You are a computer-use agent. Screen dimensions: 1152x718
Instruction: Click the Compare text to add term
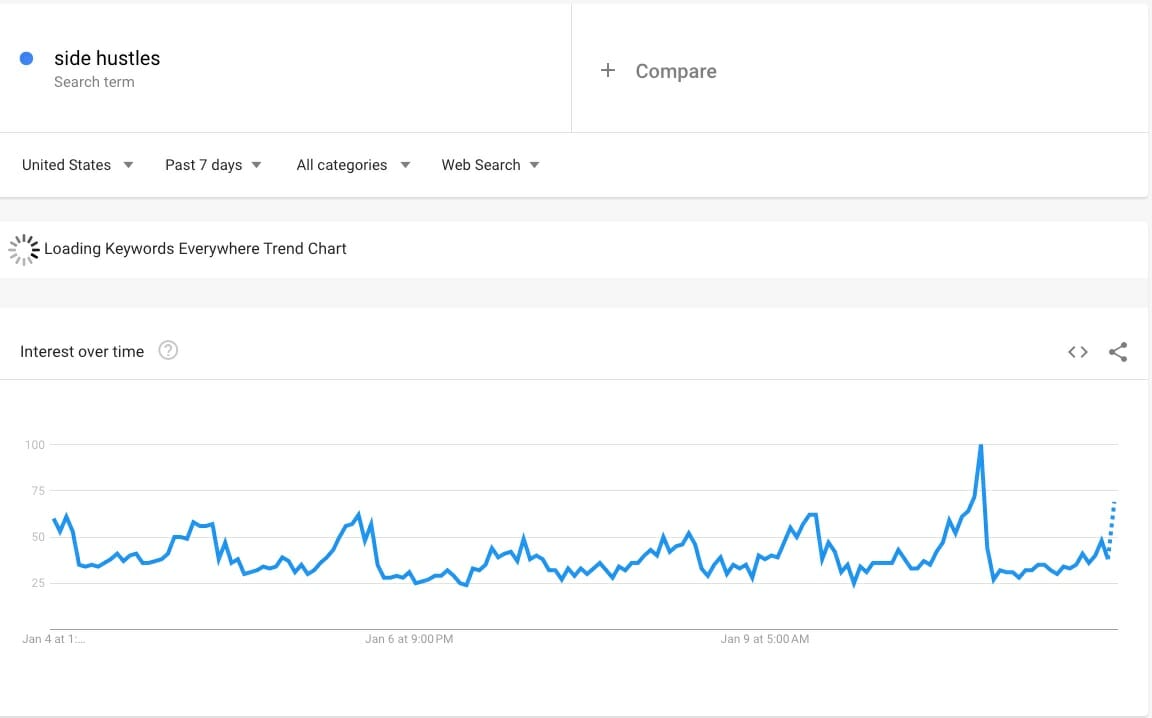676,71
